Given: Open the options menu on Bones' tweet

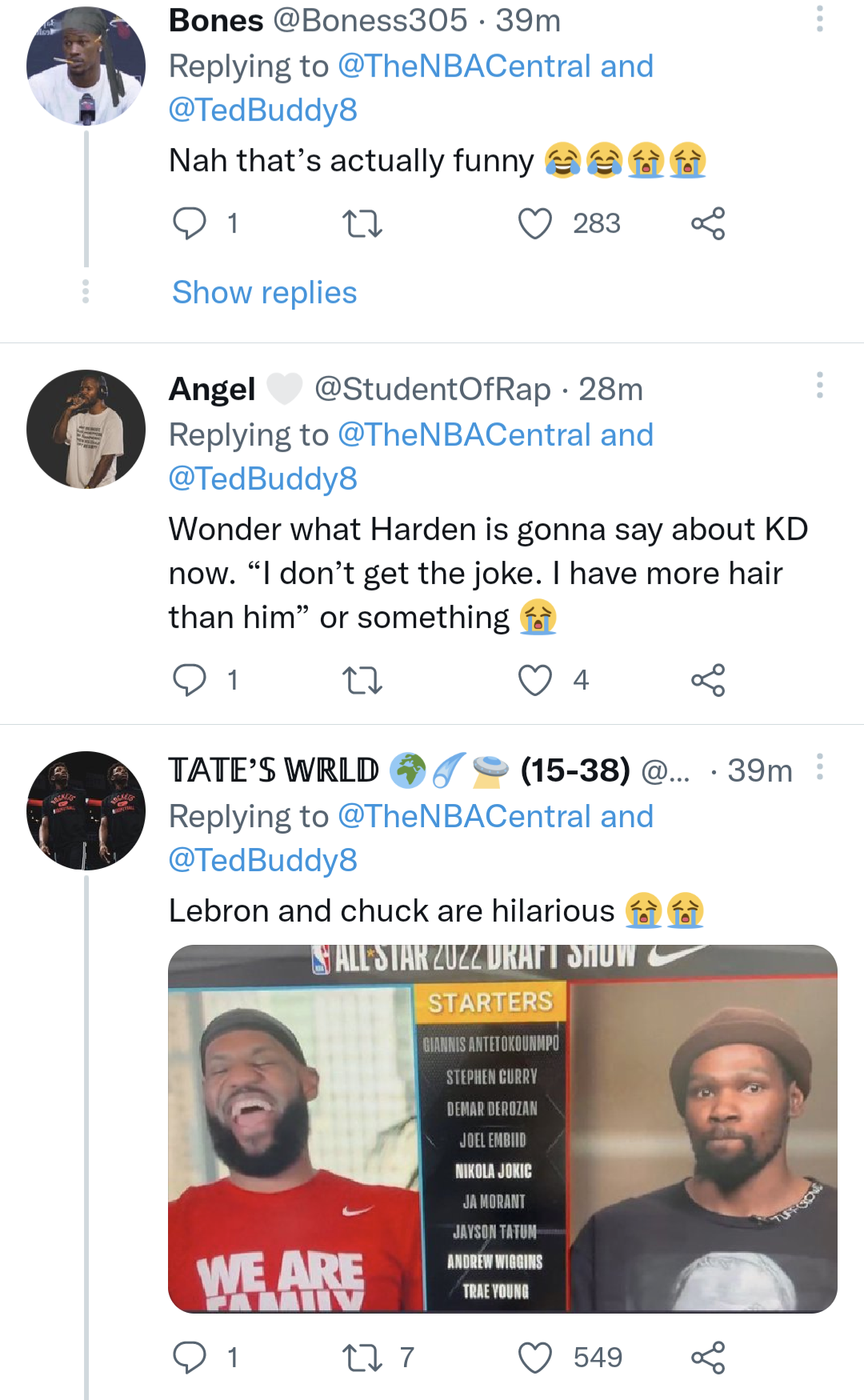Looking at the screenshot, I should point(818,18).
